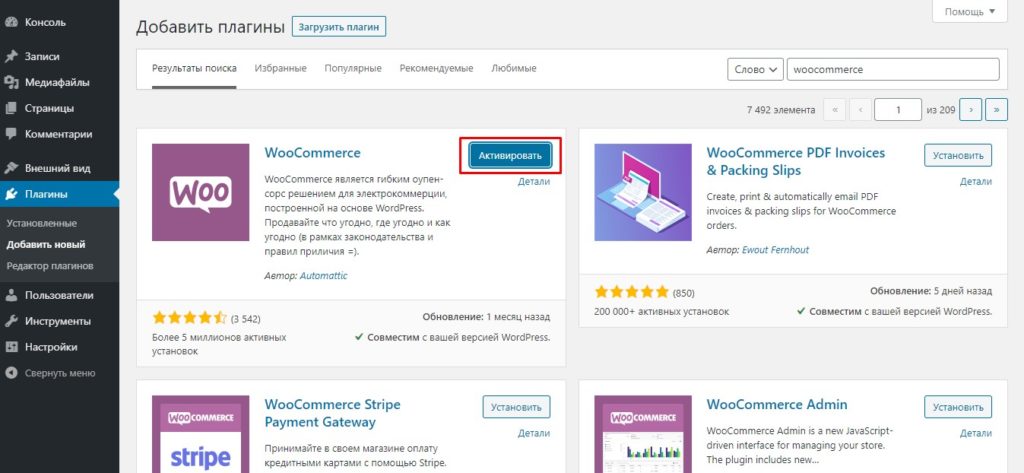Install WooCommerce PDF Invoices plugin
The height and width of the screenshot is (473, 1024).
[x=958, y=155]
